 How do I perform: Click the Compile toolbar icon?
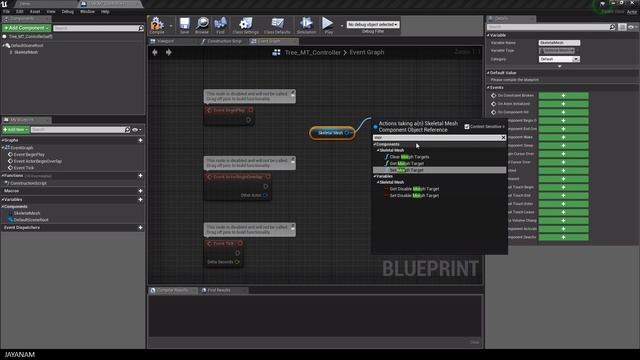click(157, 25)
